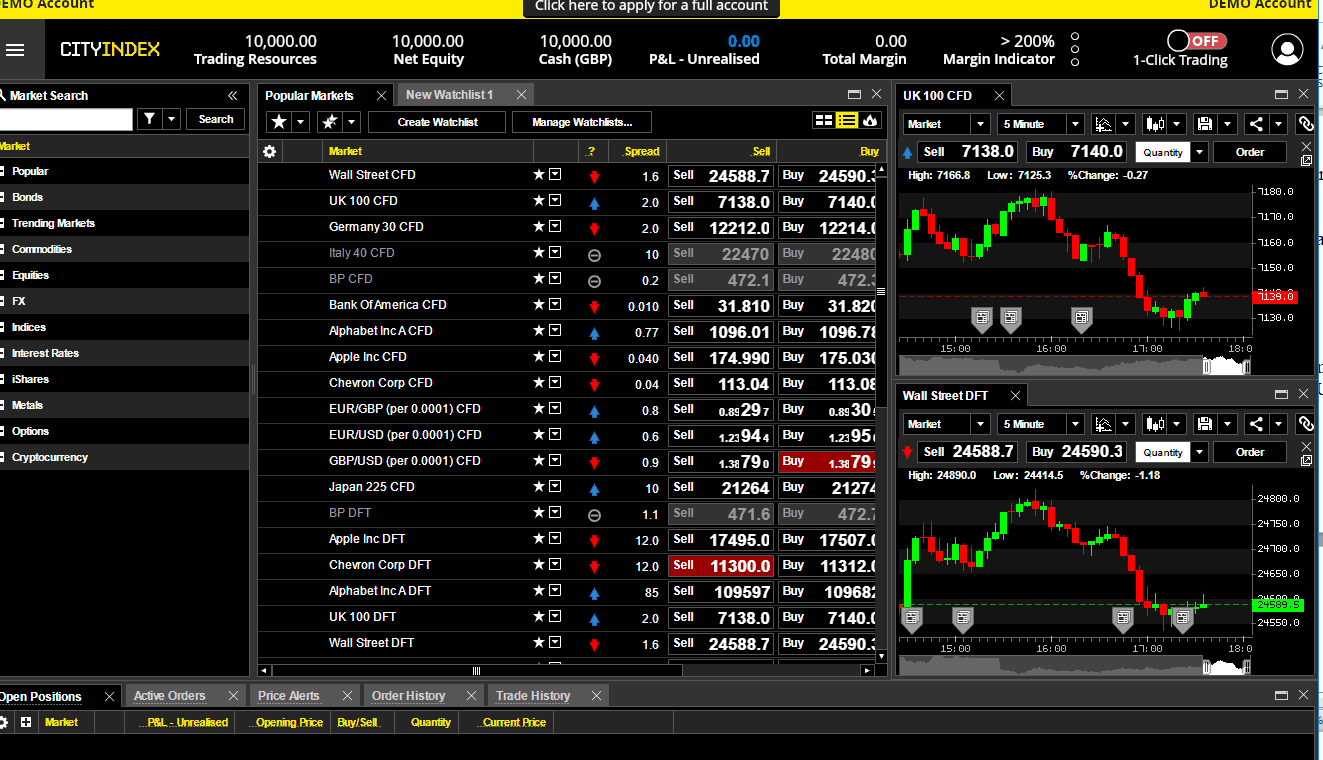The image size is (1323, 760).
Task: Open watchlist column settings gear
Action: click(269, 151)
